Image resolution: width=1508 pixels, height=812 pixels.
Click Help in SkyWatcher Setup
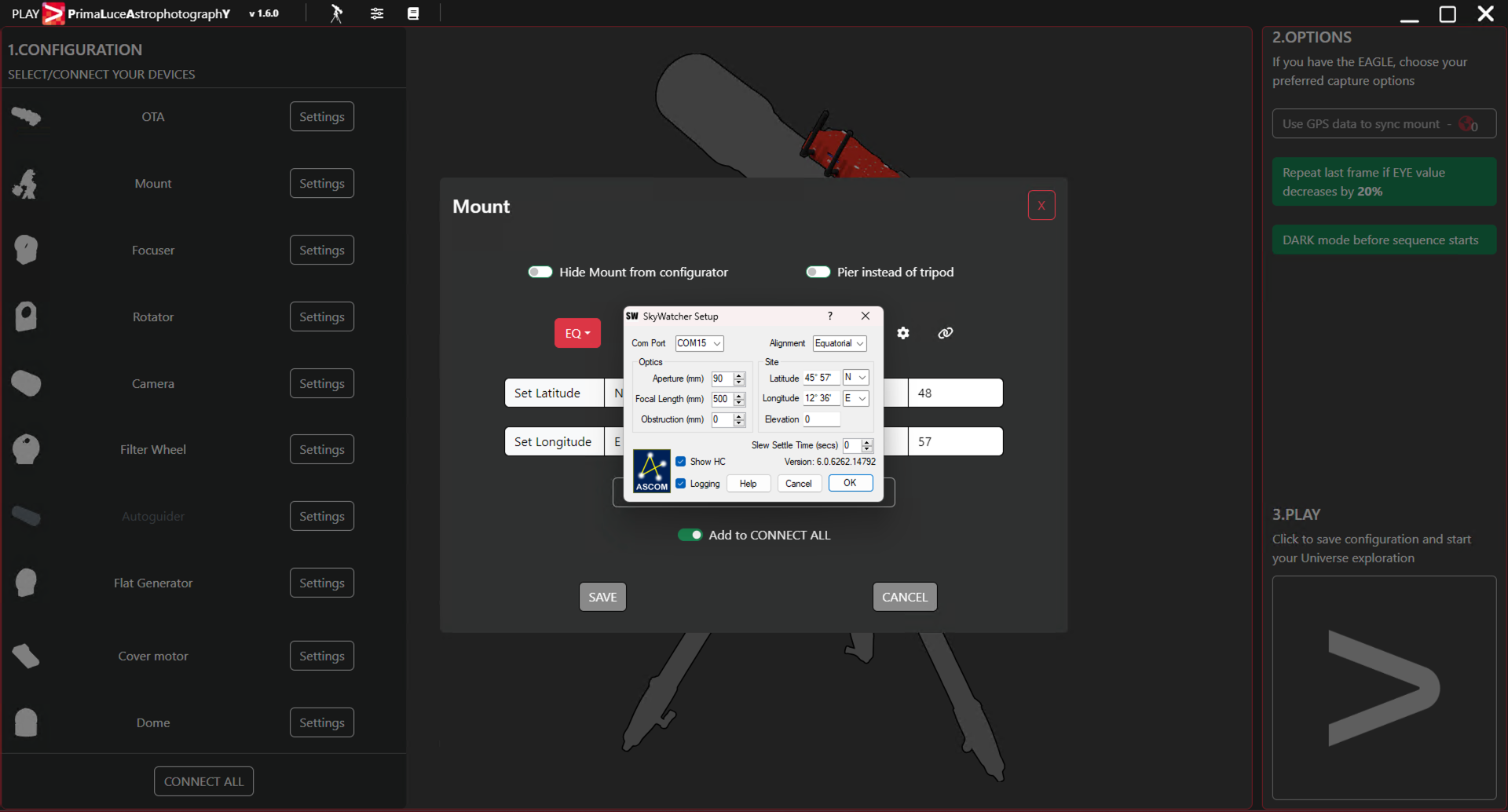[x=748, y=483]
